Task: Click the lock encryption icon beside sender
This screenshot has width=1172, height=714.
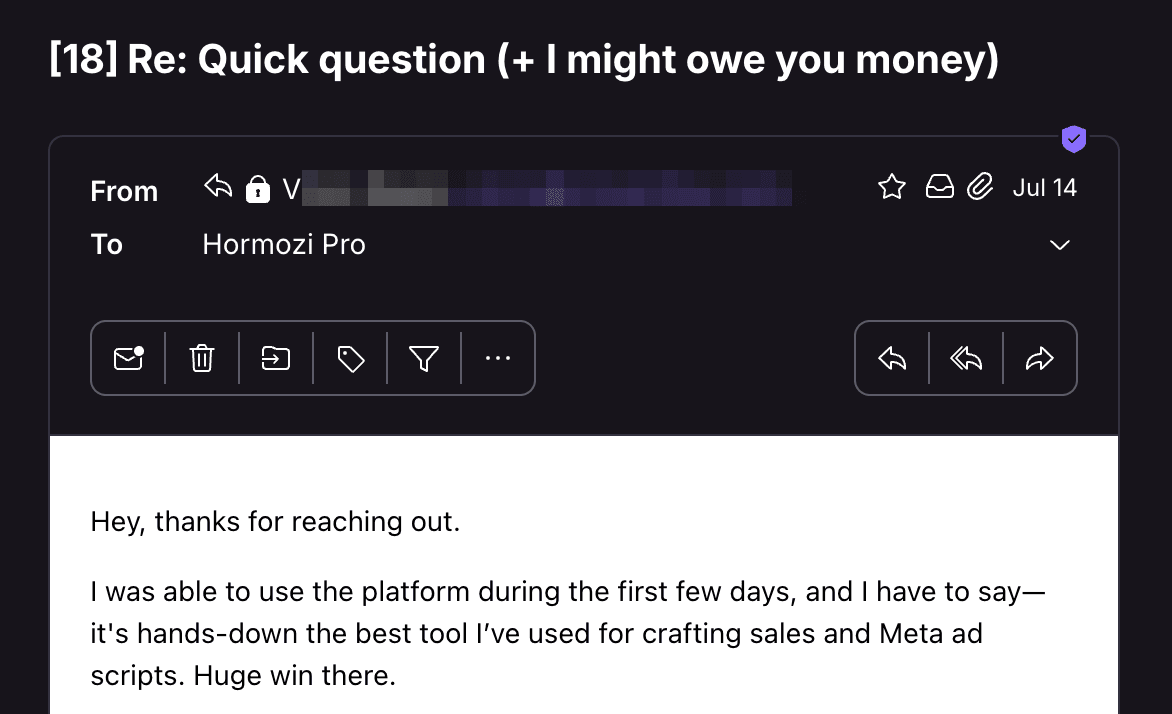Action: (x=258, y=189)
